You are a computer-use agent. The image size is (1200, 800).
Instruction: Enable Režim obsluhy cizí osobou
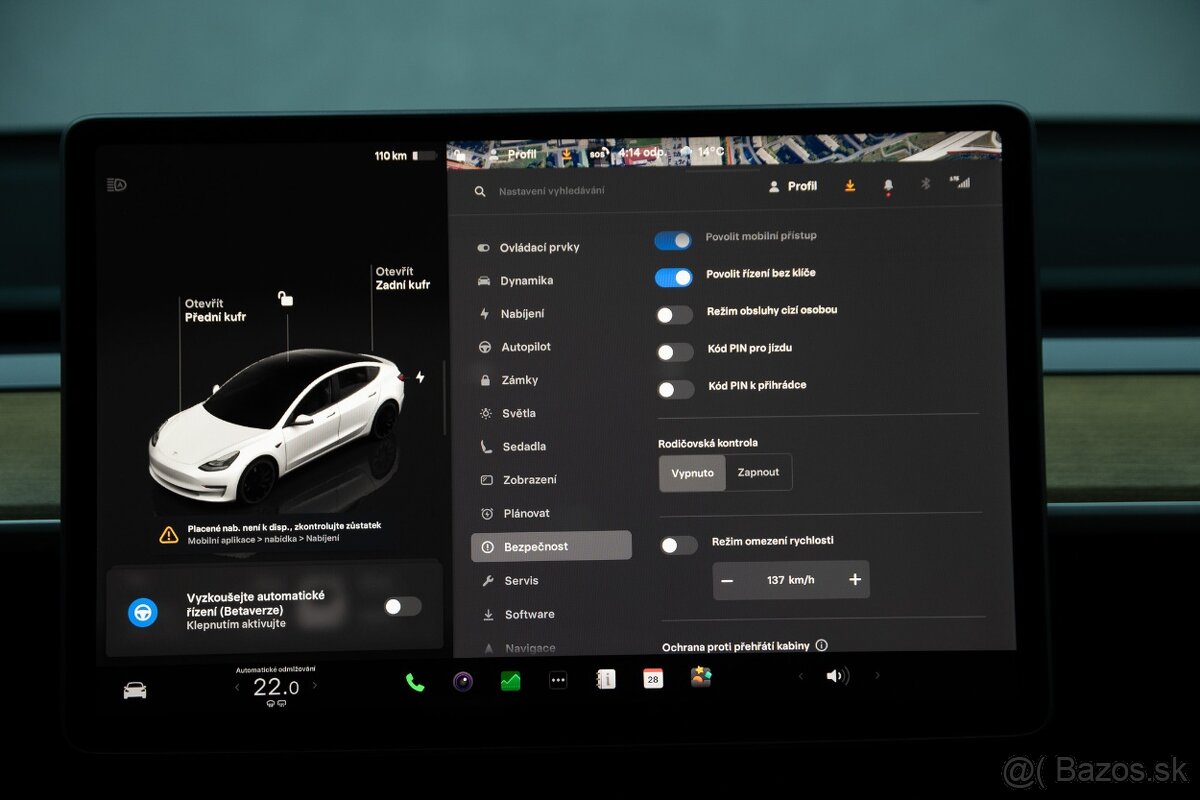tap(673, 314)
